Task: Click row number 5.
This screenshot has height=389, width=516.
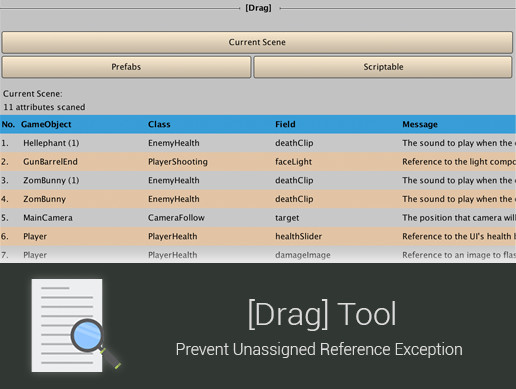Action: coord(5,218)
